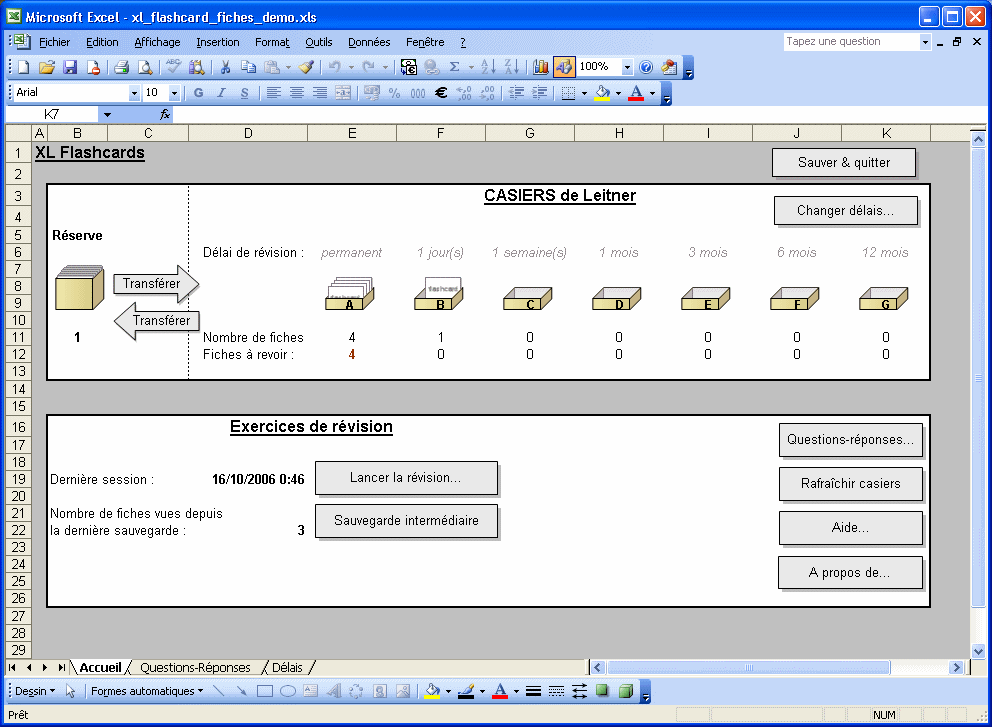The width and height of the screenshot is (992, 727).
Task: Click the AutoSum sigma icon
Action: tap(454, 67)
